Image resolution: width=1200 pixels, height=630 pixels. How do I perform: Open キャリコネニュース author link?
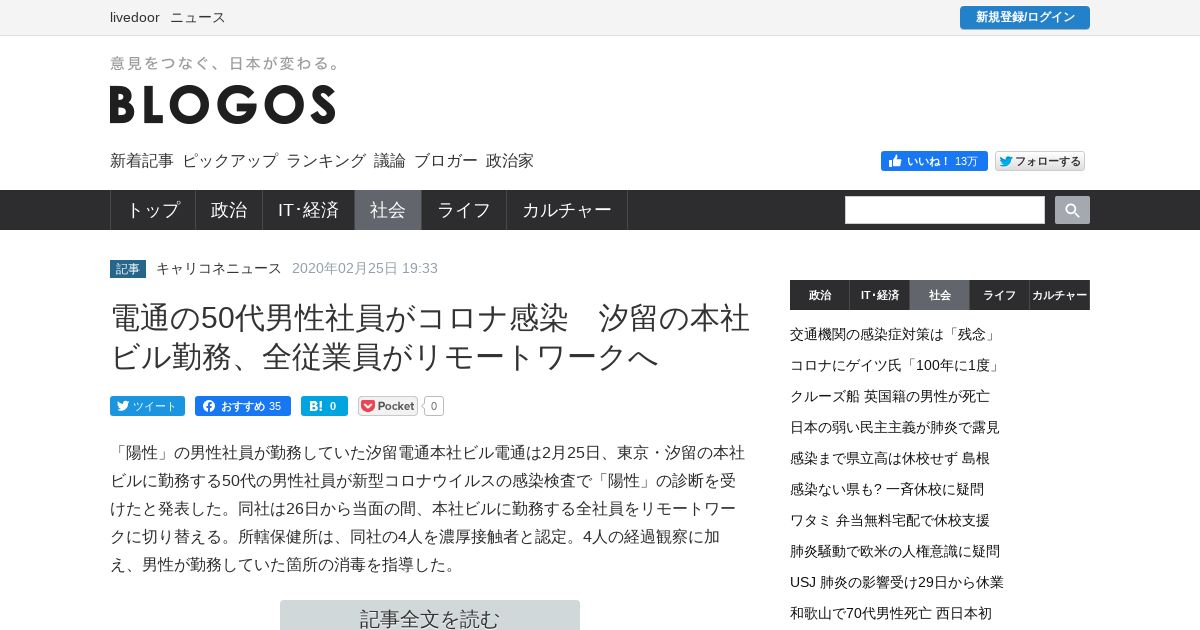[219, 268]
